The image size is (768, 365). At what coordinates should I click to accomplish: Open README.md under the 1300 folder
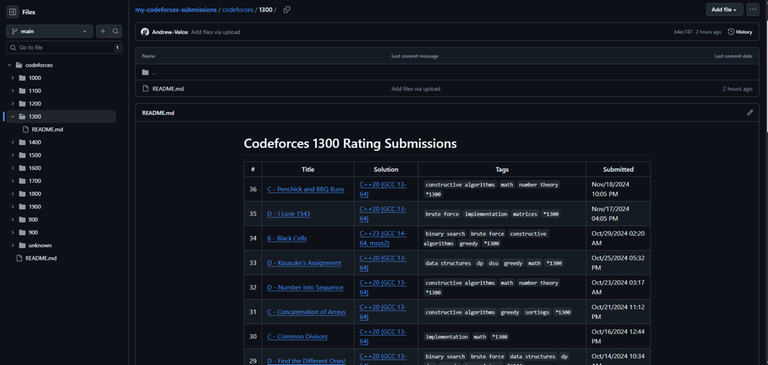click(x=47, y=129)
